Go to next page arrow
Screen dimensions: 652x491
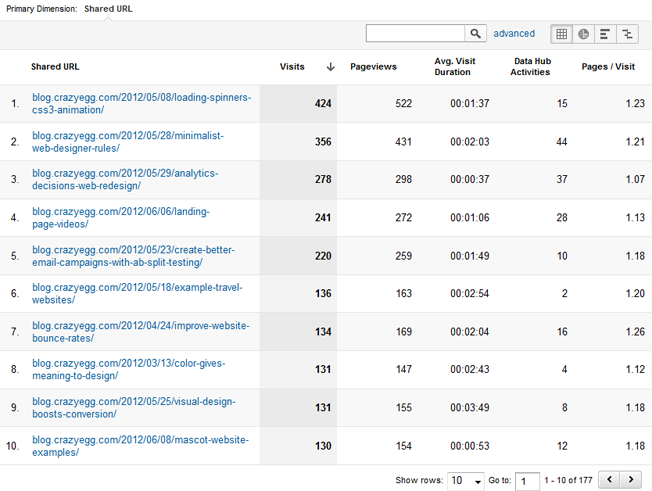[x=631, y=479]
